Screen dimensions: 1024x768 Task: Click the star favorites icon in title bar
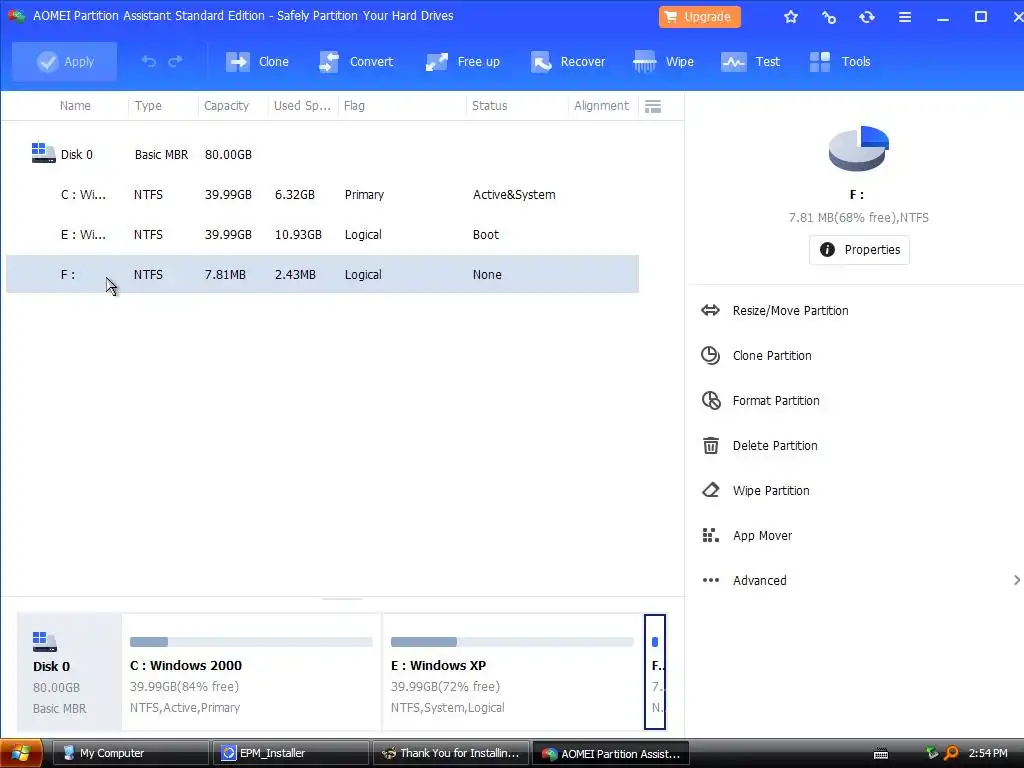pyautogui.click(x=791, y=17)
